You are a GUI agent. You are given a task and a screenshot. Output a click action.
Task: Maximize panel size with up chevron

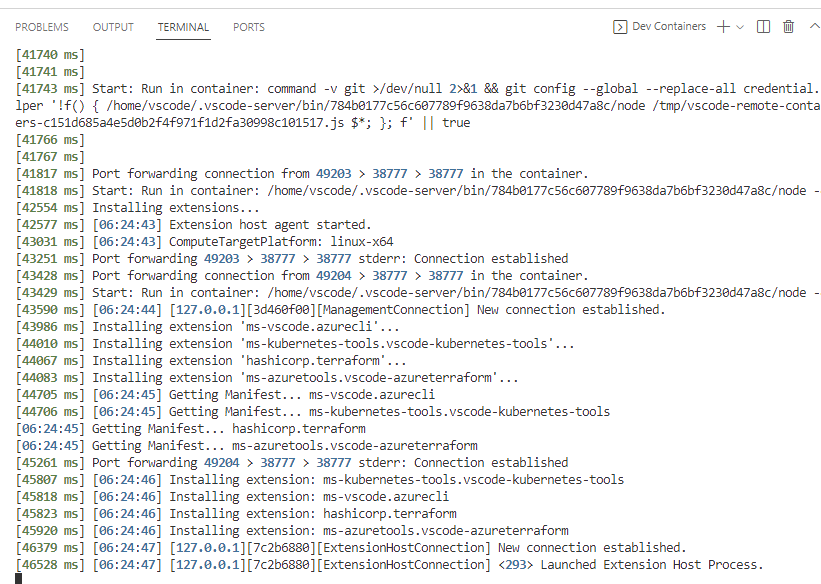tap(812, 27)
